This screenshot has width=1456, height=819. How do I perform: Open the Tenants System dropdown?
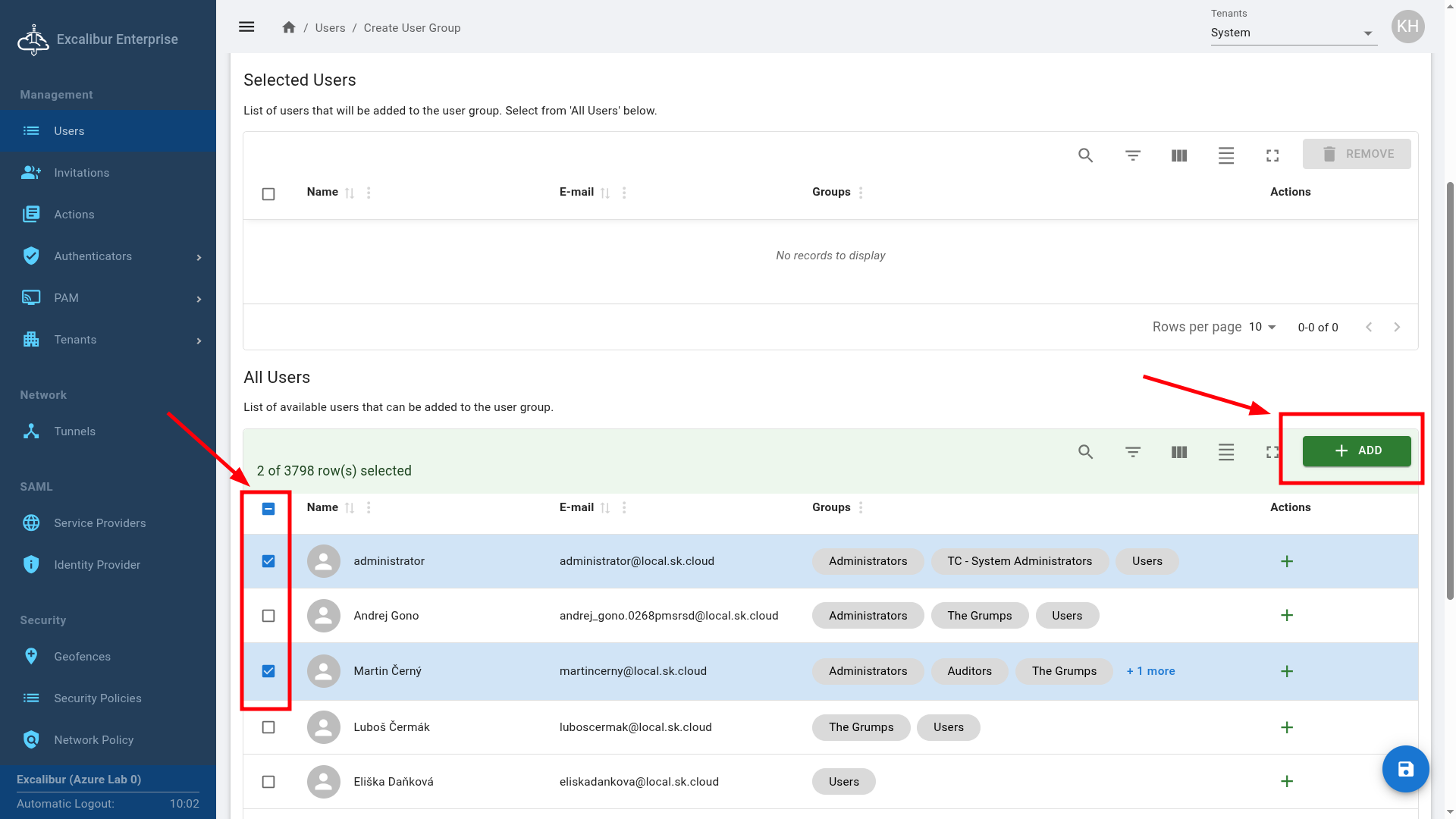(1293, 33)
